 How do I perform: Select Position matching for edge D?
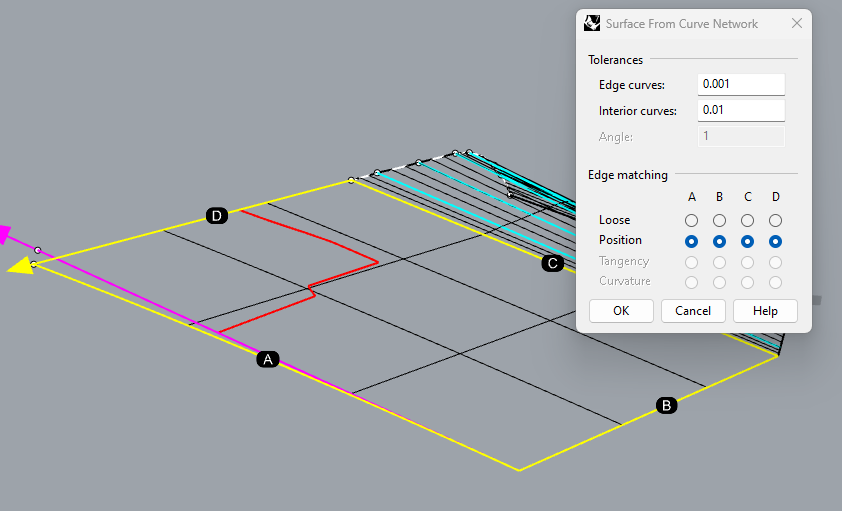point(775,242)
